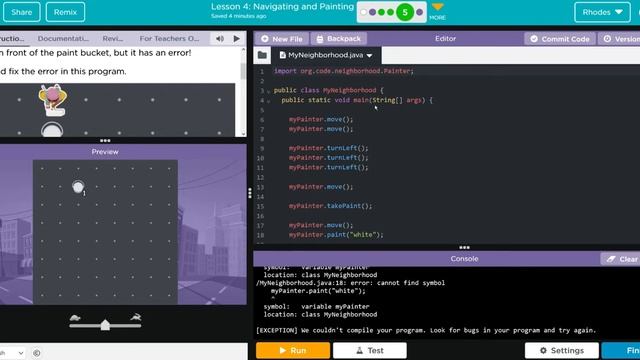Click myPainter.turnLeft() on line 9
The height and width of the screenshot is (360, 640).
click(329, 148)
